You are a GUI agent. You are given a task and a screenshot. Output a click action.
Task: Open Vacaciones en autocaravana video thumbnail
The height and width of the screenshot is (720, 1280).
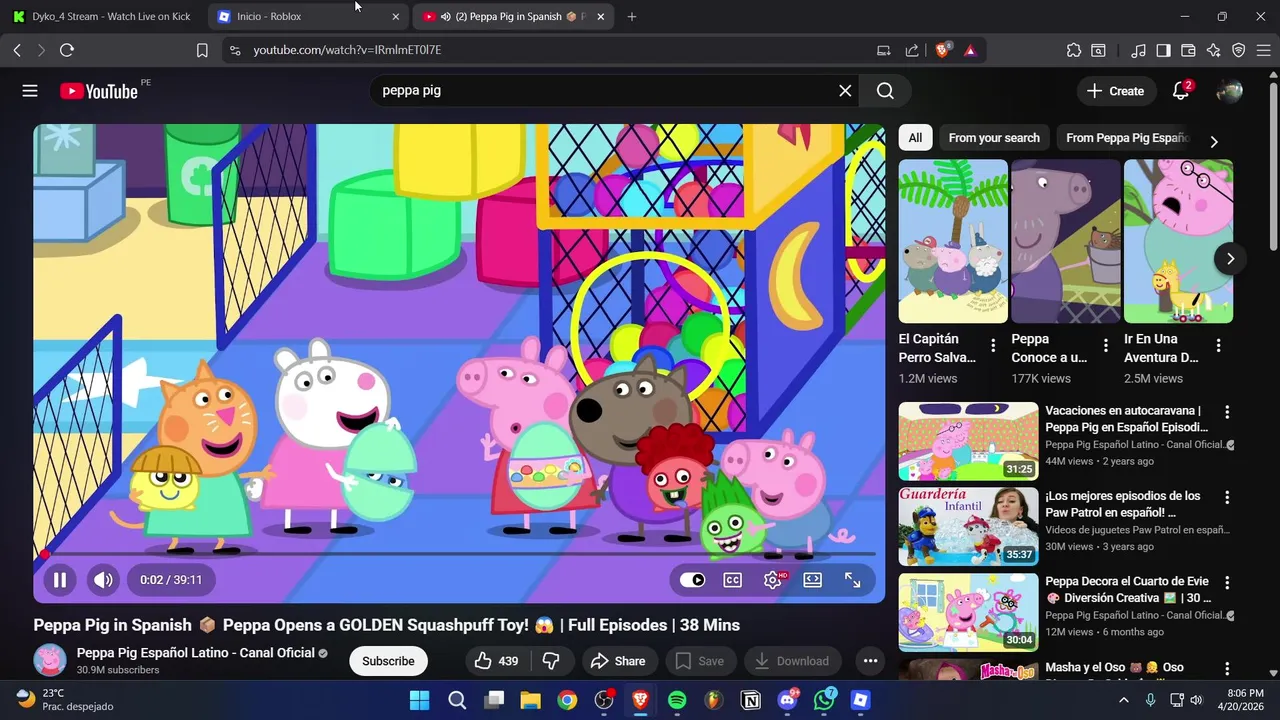[968, 441]
